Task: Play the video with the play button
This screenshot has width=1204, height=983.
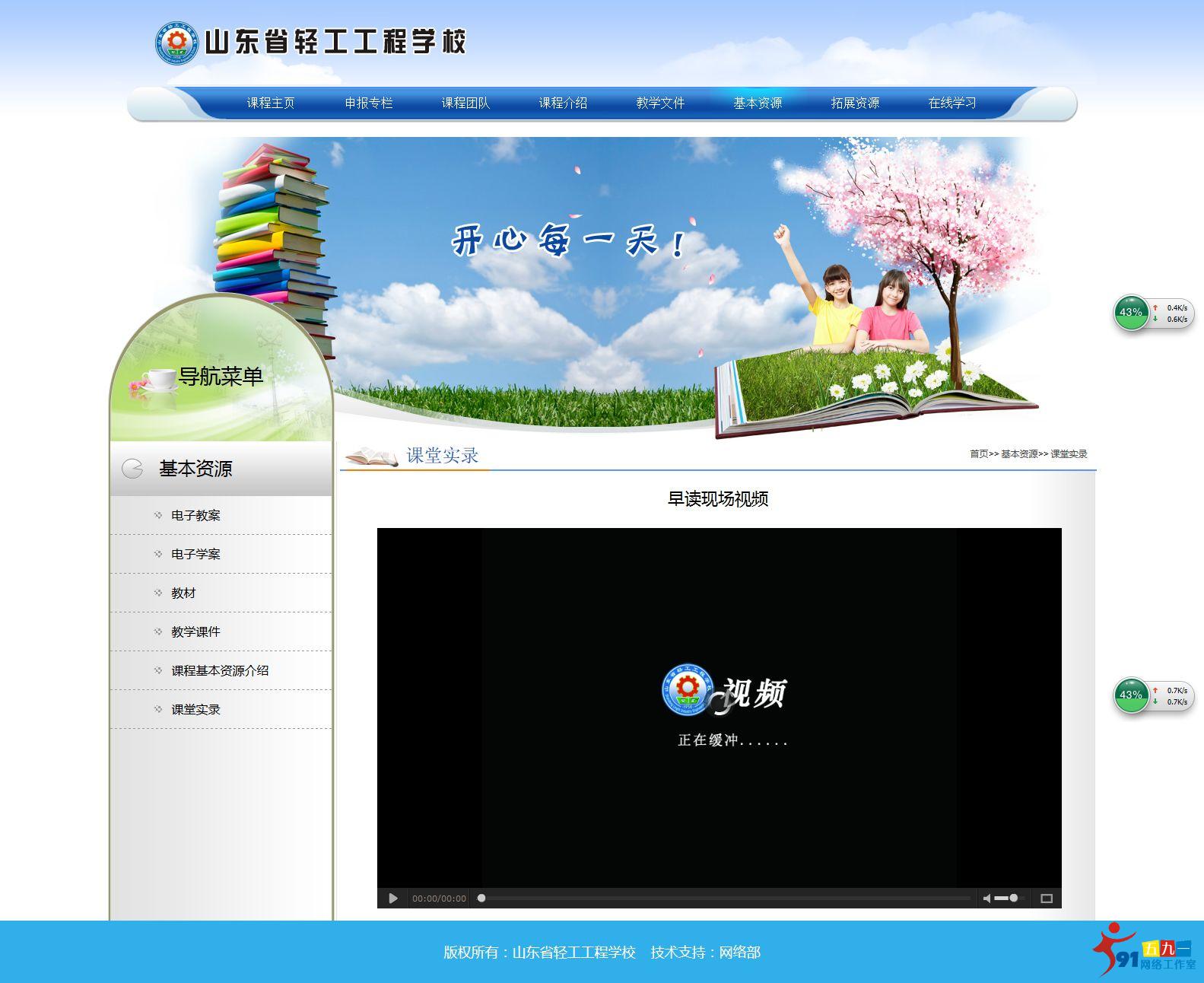Action: [392, 899]
